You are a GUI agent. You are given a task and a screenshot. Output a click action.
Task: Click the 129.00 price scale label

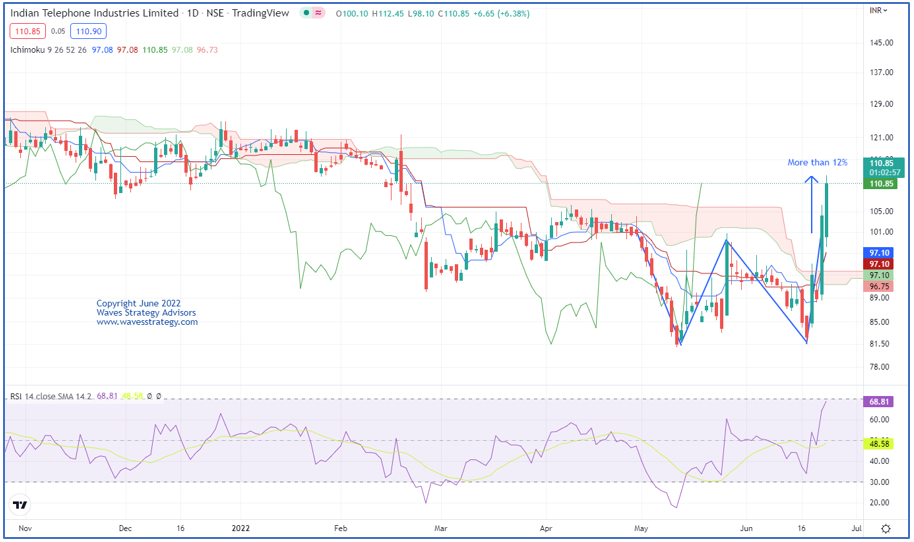[881, 104]
